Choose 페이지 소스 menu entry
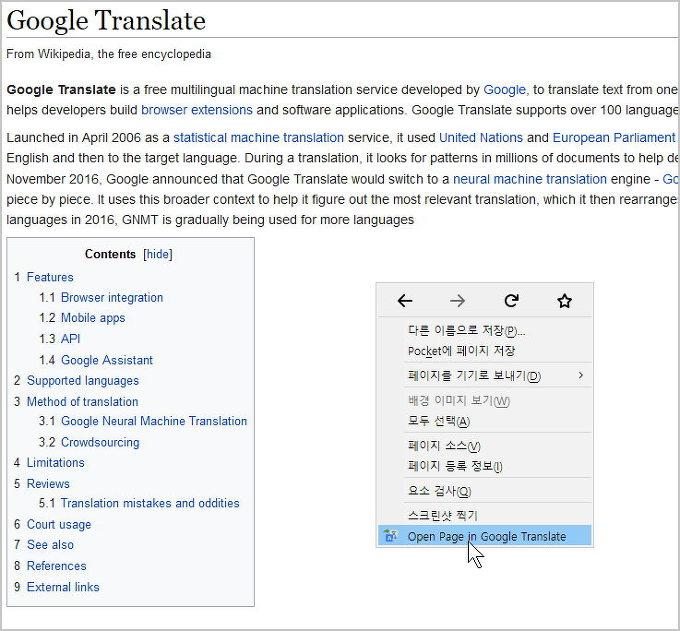This screenshot has width=680, height=631. click(x=484, y=445)
